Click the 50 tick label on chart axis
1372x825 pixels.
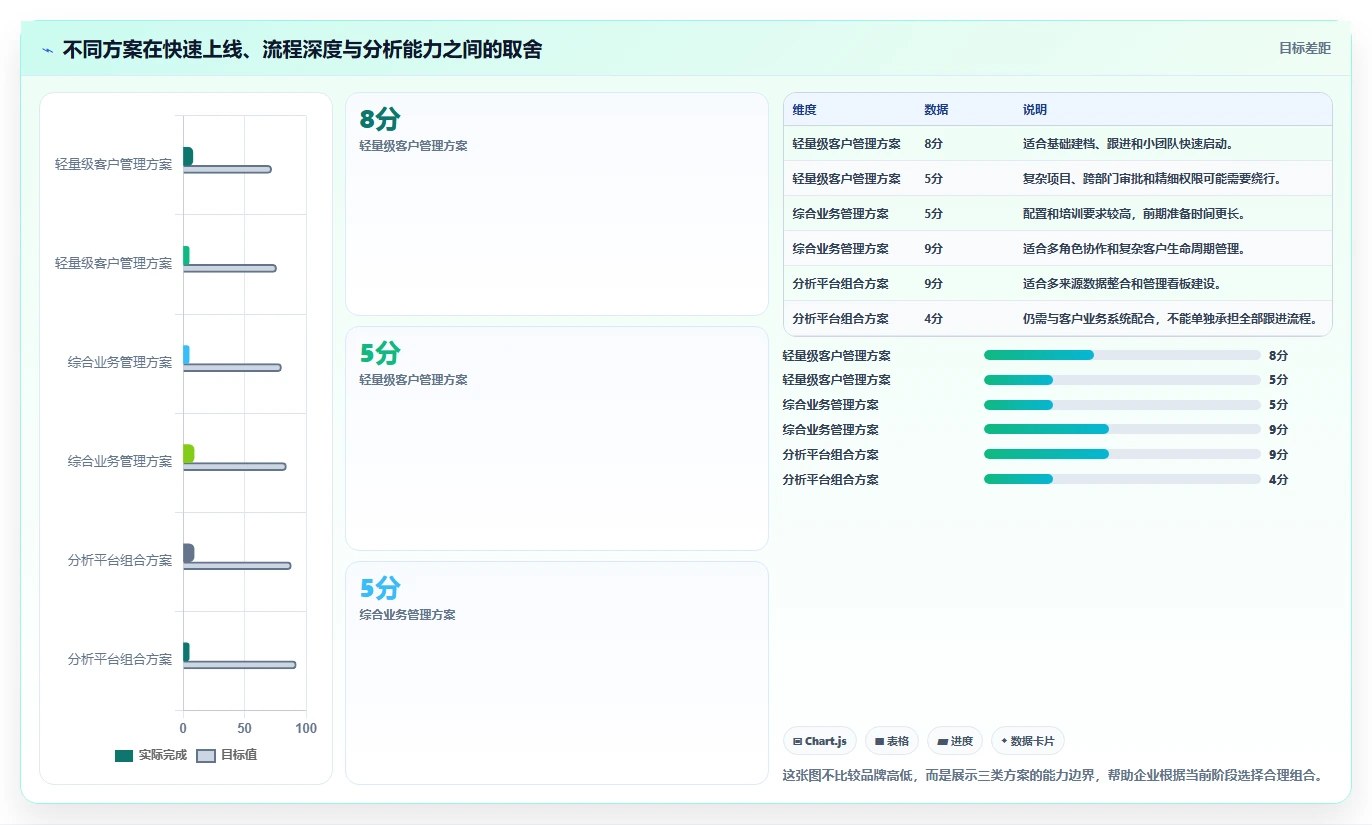[x=245, y=729]
